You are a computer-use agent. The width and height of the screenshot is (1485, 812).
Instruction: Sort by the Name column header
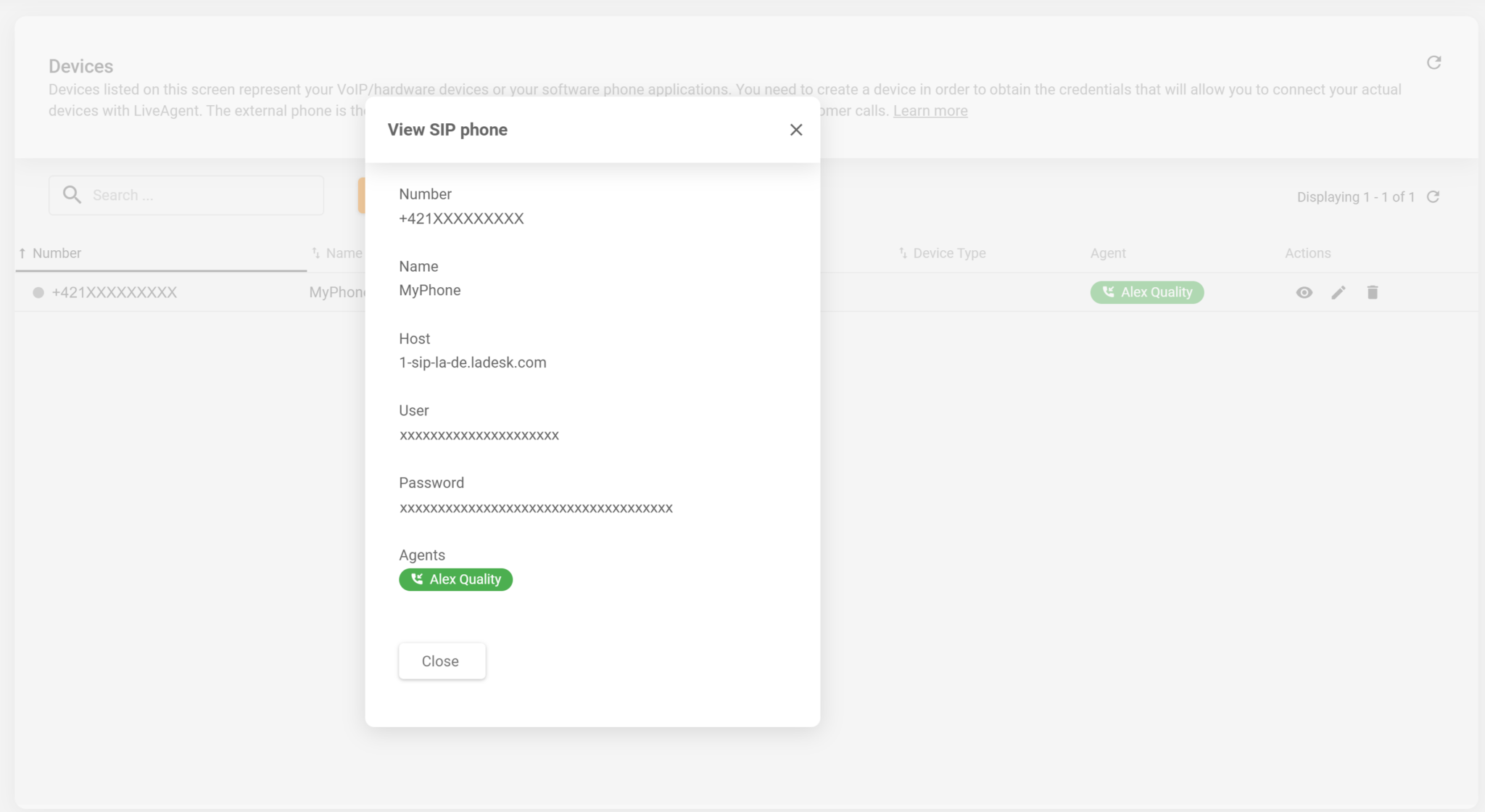(x=343, y=253)
